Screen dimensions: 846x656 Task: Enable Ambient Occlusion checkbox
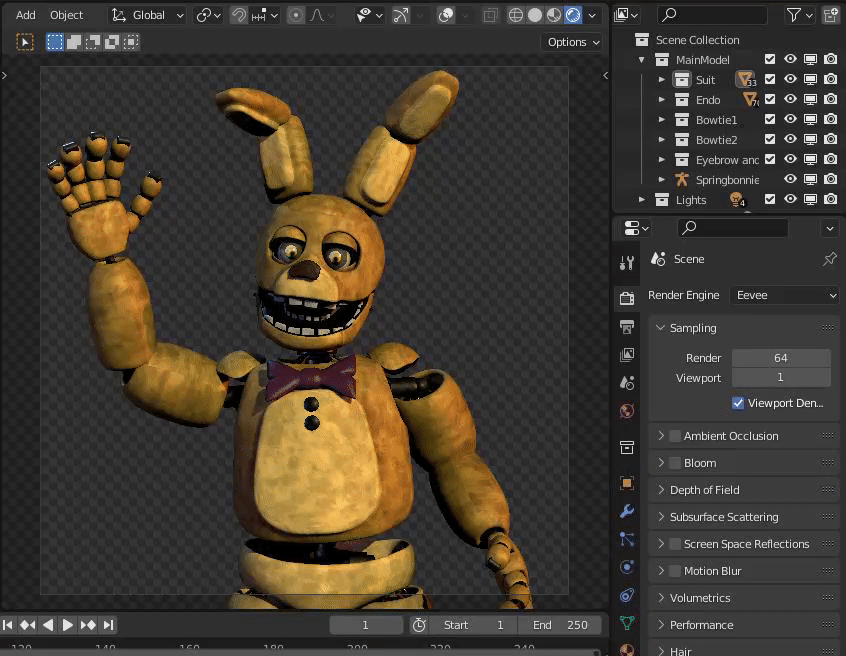tap(675, 436)
